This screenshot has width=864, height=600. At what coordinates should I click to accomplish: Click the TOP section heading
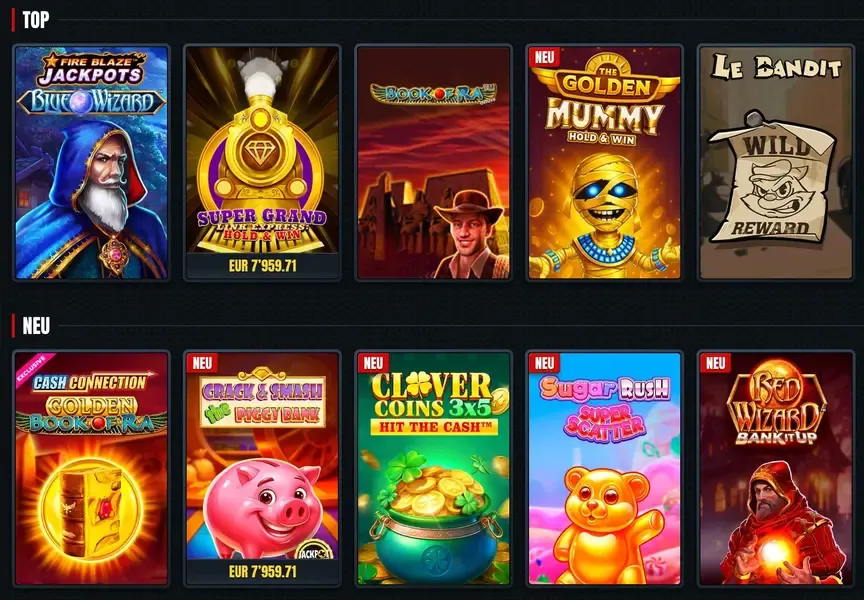(x=36, y=20)
